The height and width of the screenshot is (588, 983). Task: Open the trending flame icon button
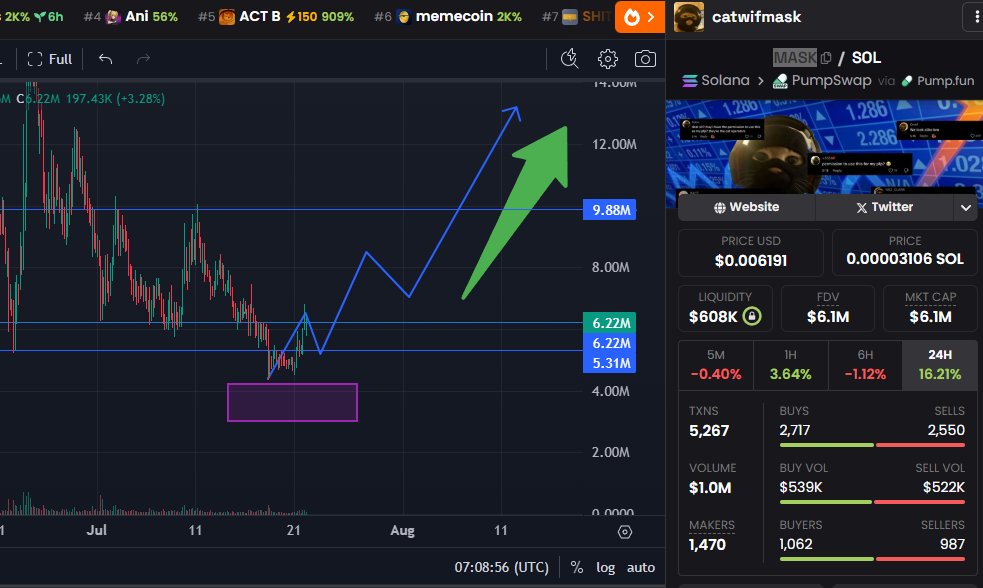coord(639,17)
